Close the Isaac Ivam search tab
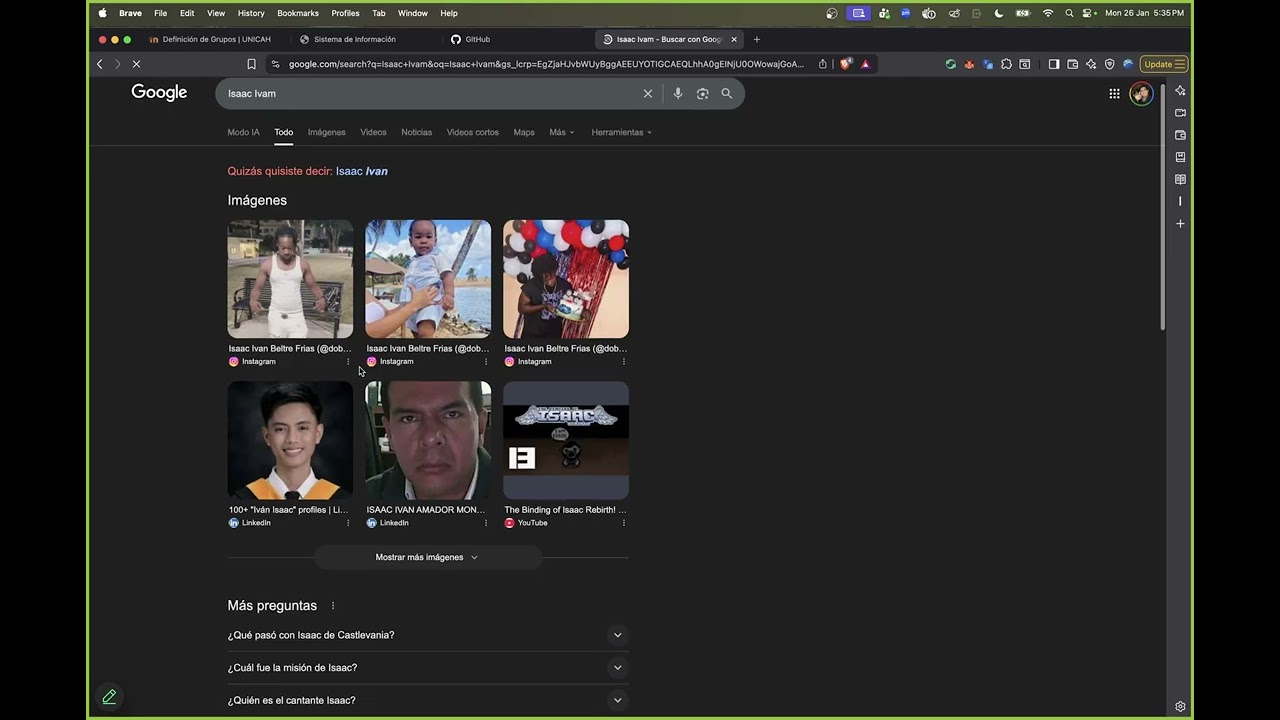The width and height of the screenshot is (1280, 720). pyautogui.click(x=734, y=39)
